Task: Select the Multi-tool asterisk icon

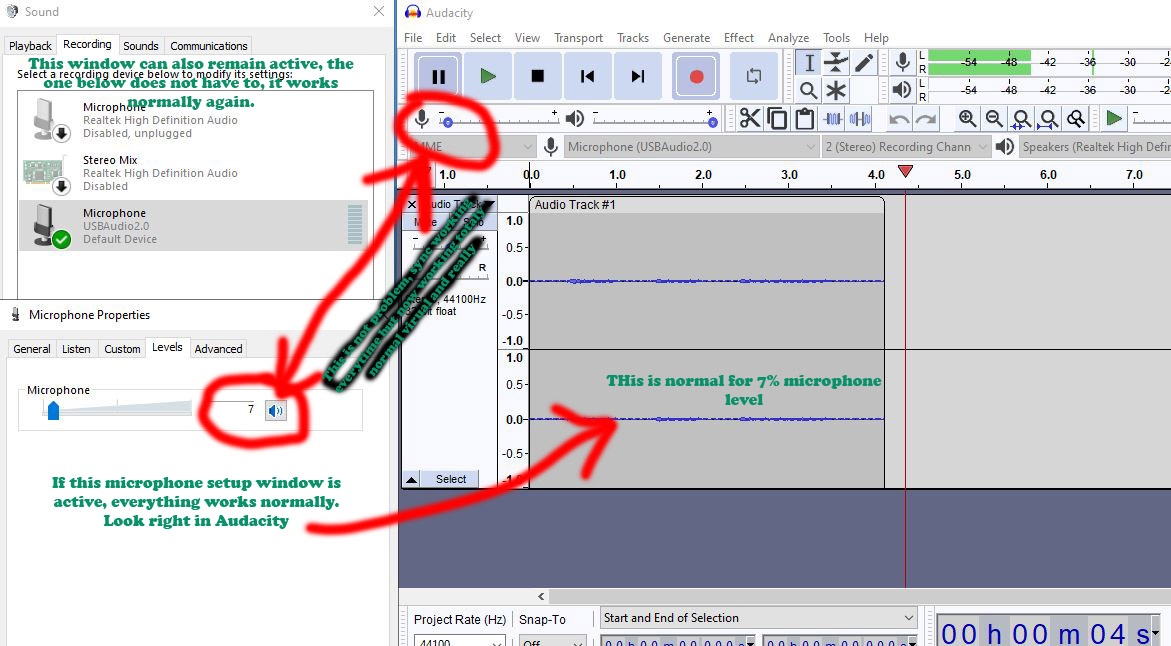Action: 836,90
